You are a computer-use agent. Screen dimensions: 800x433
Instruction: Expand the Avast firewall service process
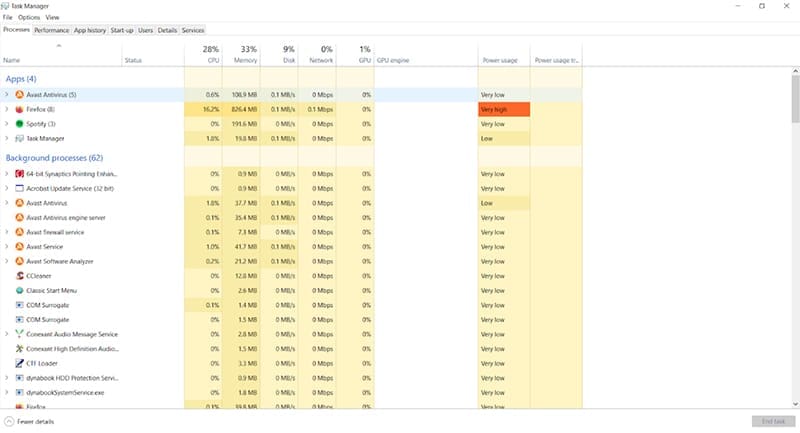pyautogui.click(x=7, y=232)
